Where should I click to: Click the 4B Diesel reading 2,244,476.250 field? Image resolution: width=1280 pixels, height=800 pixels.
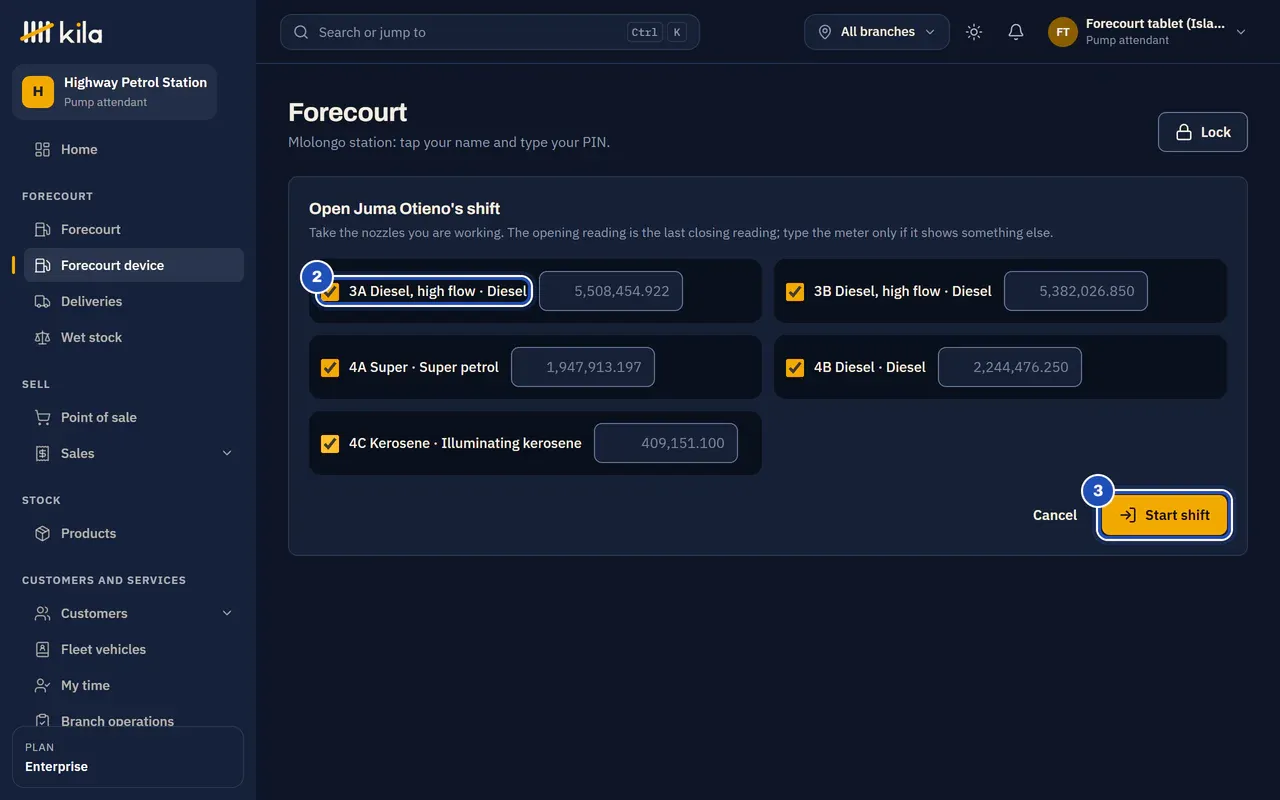pyautogui.click(x=1010, y=367)
